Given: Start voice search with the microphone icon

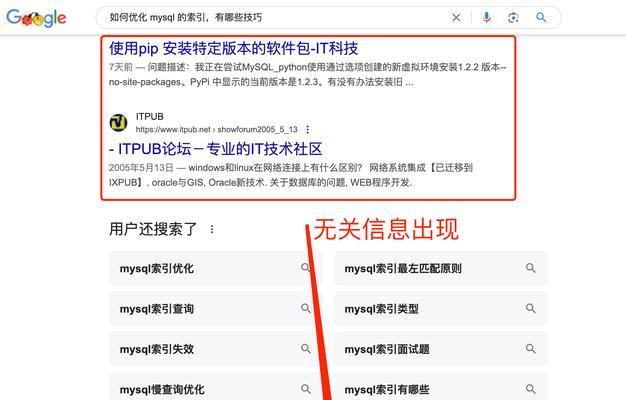Looking at the screenshot, I should (486, 17).
